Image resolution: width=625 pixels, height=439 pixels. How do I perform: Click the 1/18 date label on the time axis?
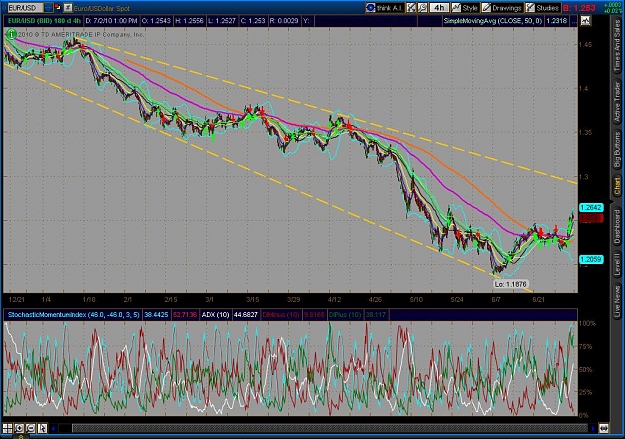[x=88, y=299]
